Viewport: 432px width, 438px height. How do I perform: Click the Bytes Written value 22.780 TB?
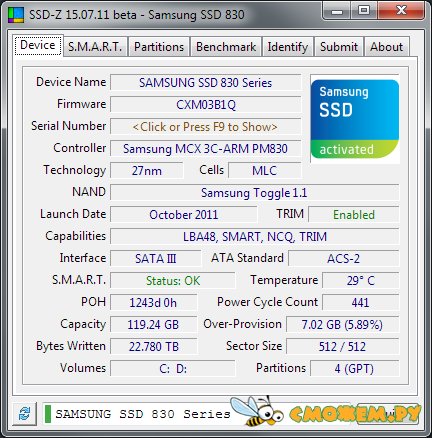(x=154, y=347)
